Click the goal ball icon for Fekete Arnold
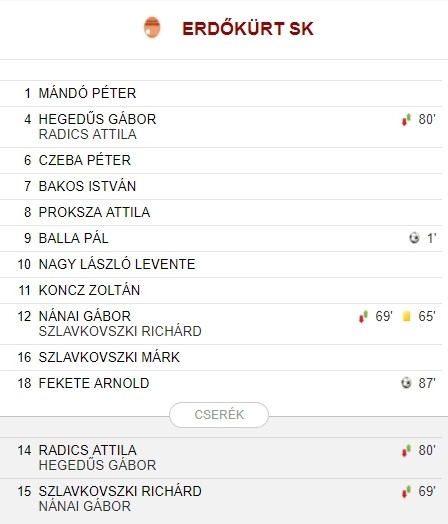 coord(406,383)
